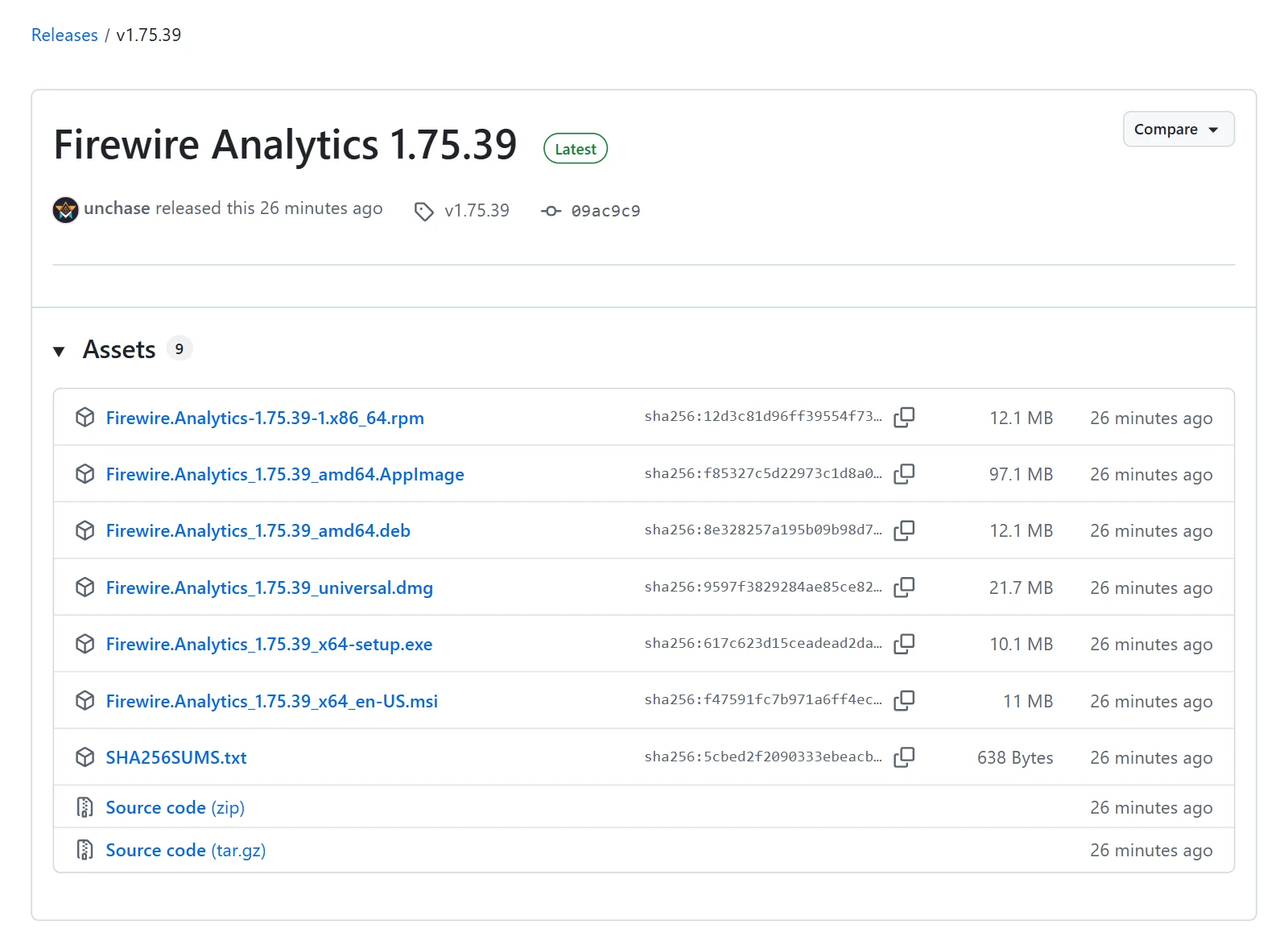Download Firewire.Analytics_1.75.39_amd64.AppImage
The image size is (1288, 940).
(285, 474)
